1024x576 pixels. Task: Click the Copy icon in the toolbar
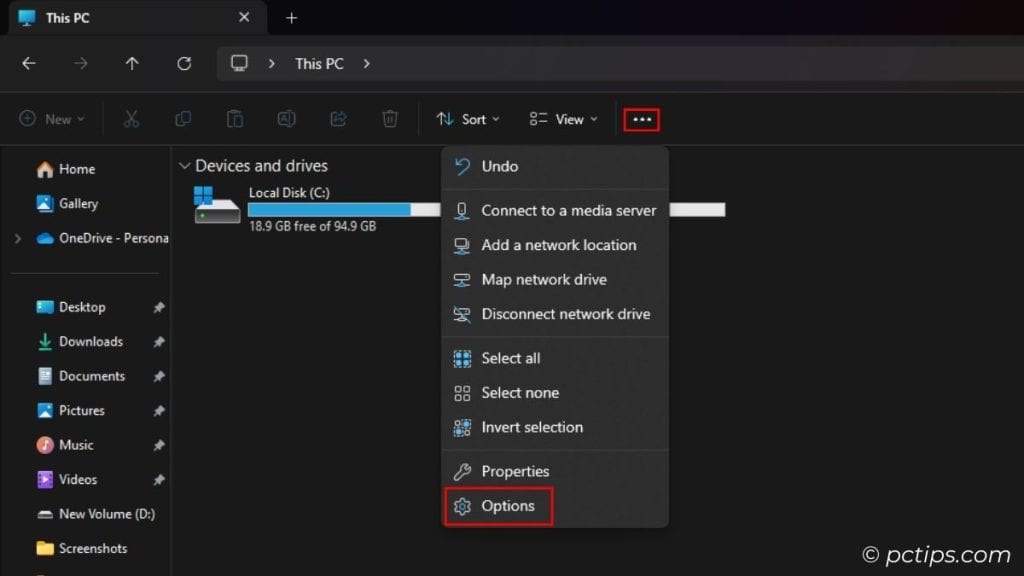(x=183, y=119)
